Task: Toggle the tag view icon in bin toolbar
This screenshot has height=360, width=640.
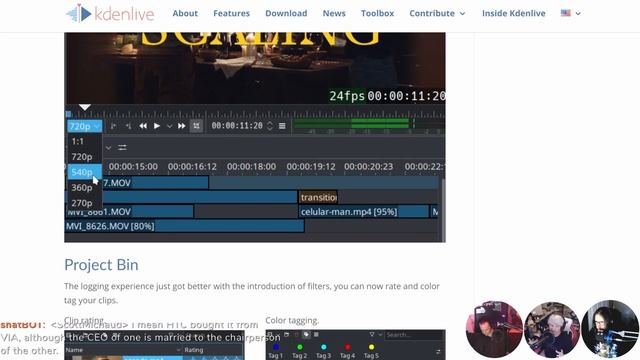Action: (x=306, y=335)
